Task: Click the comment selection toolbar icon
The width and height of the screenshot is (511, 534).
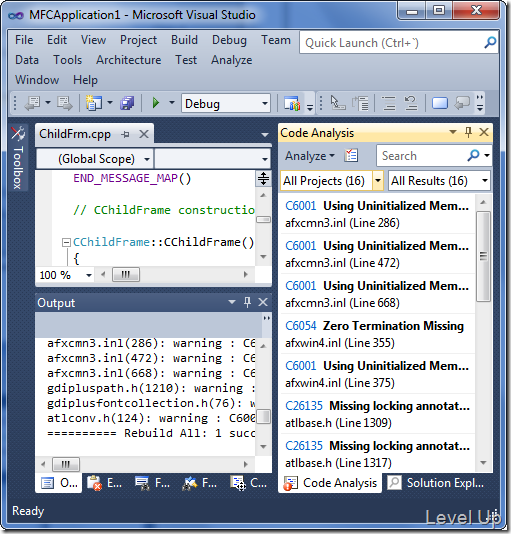Action: click(x=462, y=103)
